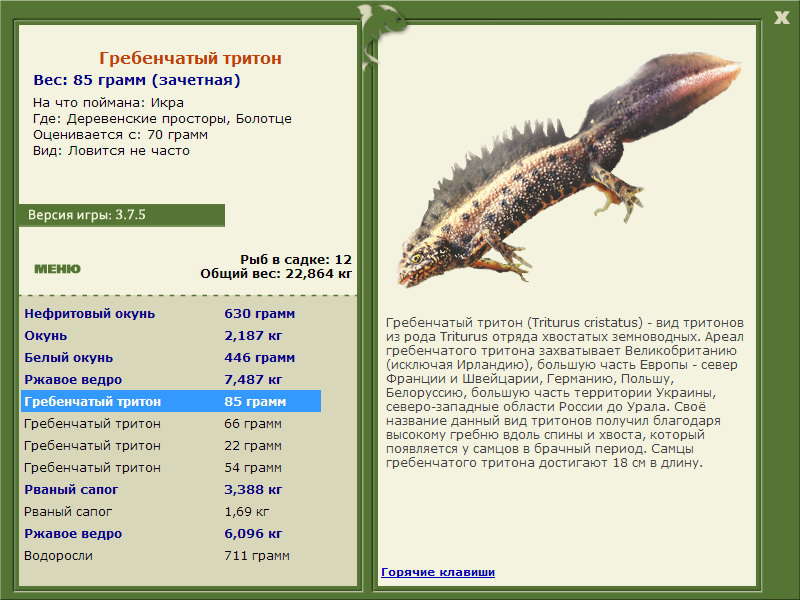Open the Горячие клавиши link

tap(438, 572)
